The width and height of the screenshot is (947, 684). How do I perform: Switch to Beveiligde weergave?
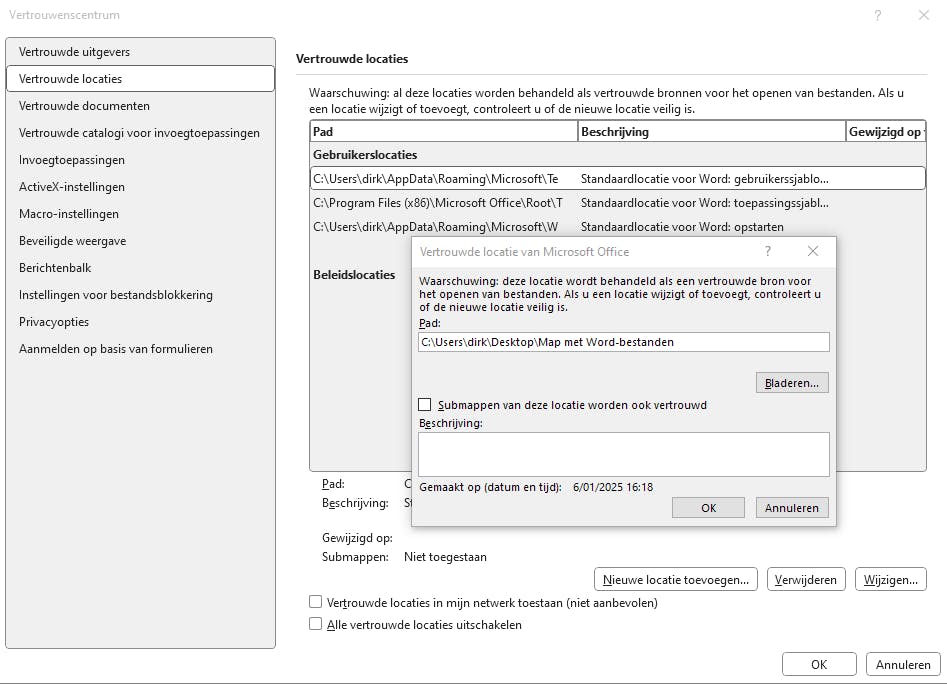[x=140, y=241]
